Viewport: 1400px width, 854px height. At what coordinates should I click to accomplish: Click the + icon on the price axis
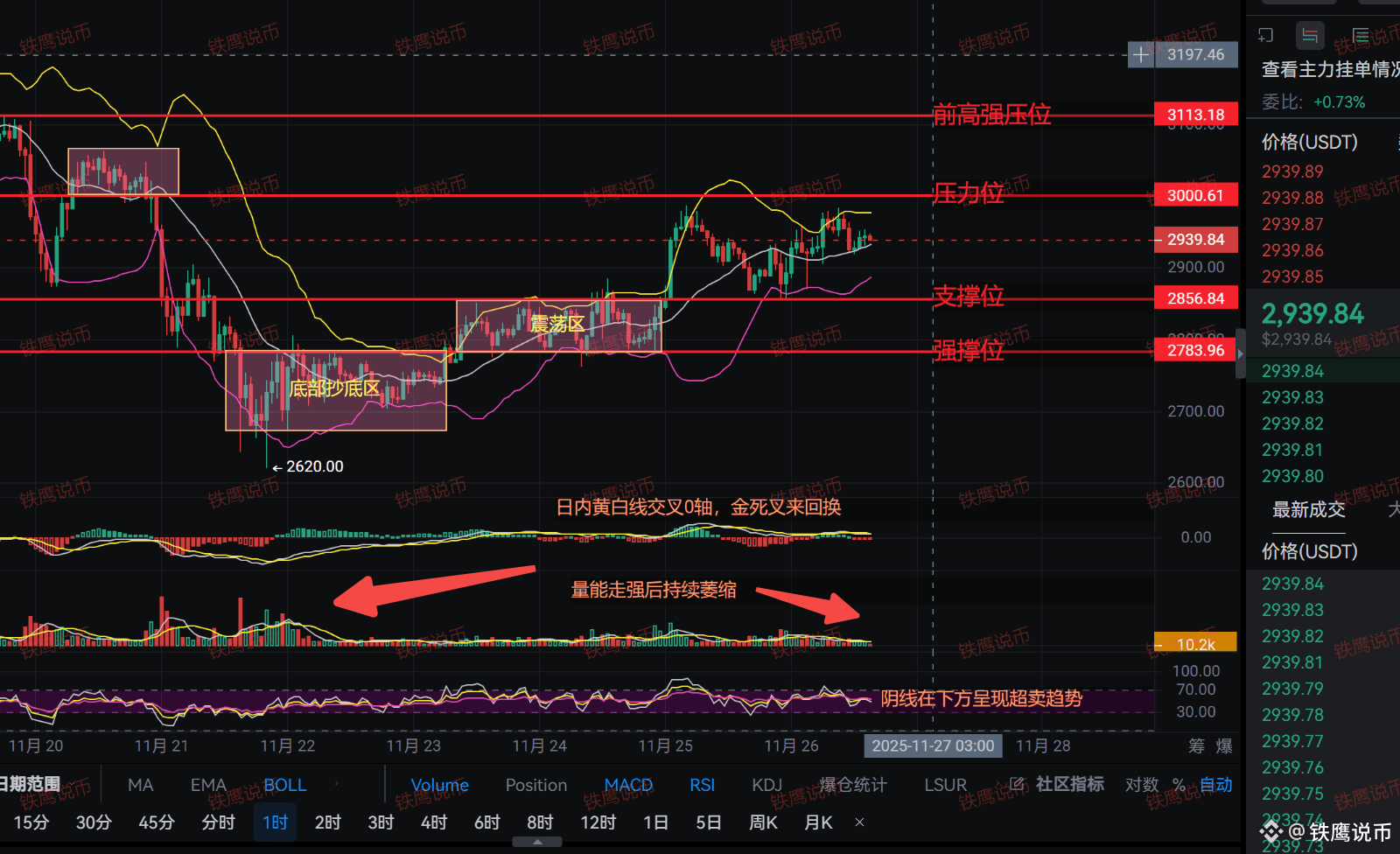point(1141,54)
